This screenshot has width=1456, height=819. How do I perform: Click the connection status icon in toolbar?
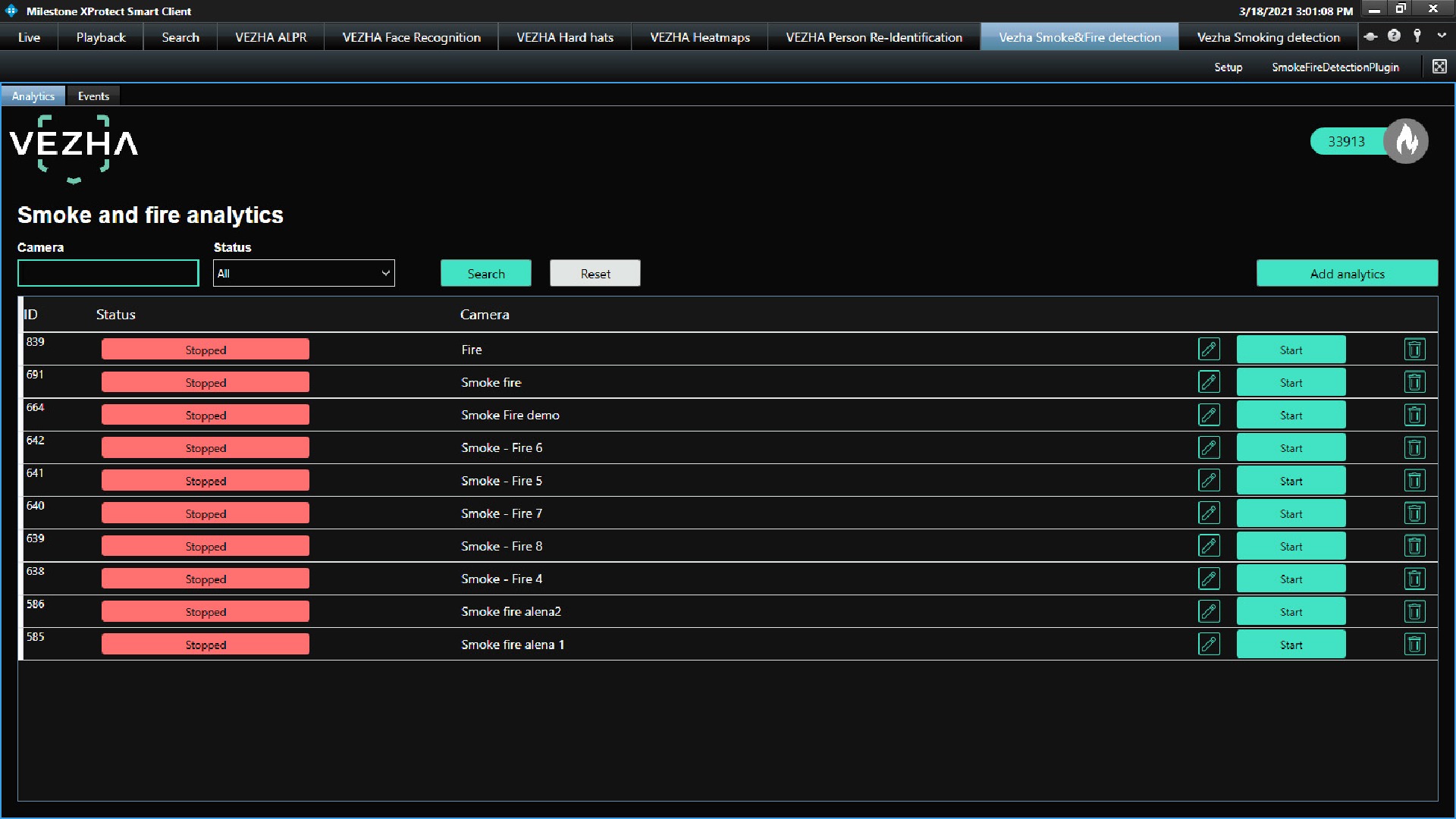coord(1370,36)
